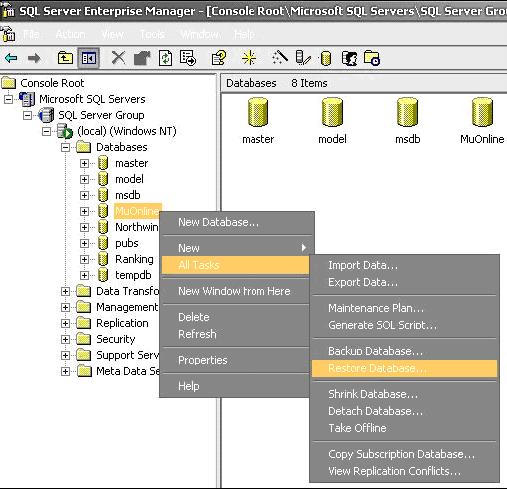The height and width of the screenshot is (489, 507).
Task: Click the Security folder icon in tree
Action: (84, 339)
